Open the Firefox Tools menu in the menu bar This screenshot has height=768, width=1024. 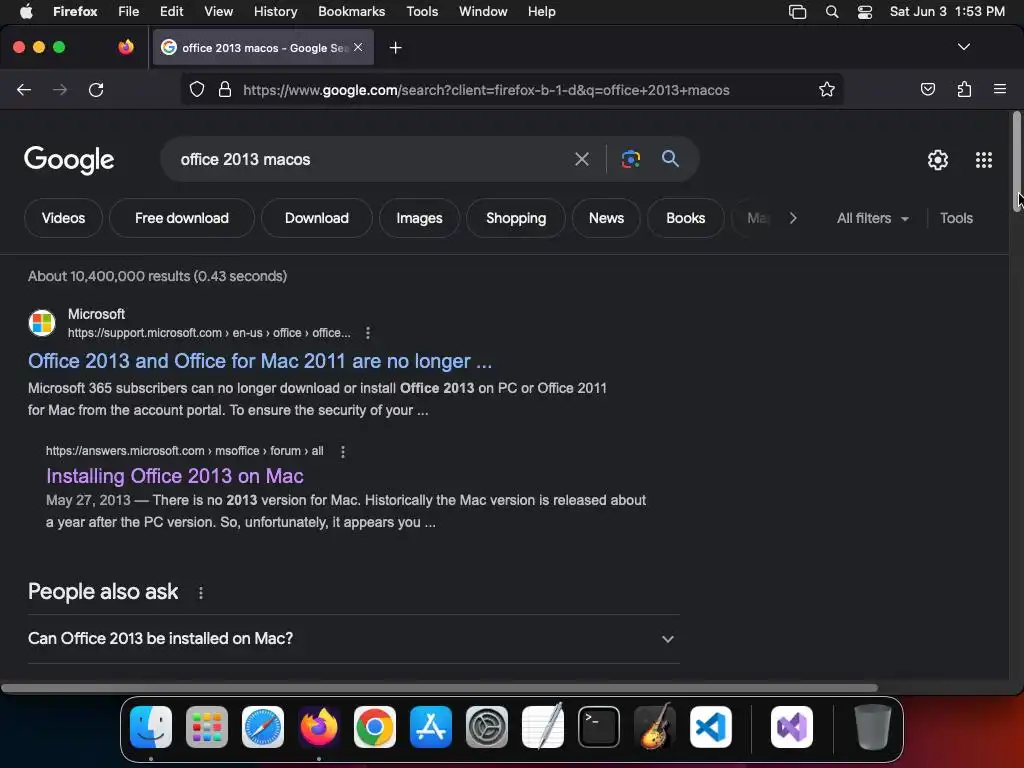point(422,12)
